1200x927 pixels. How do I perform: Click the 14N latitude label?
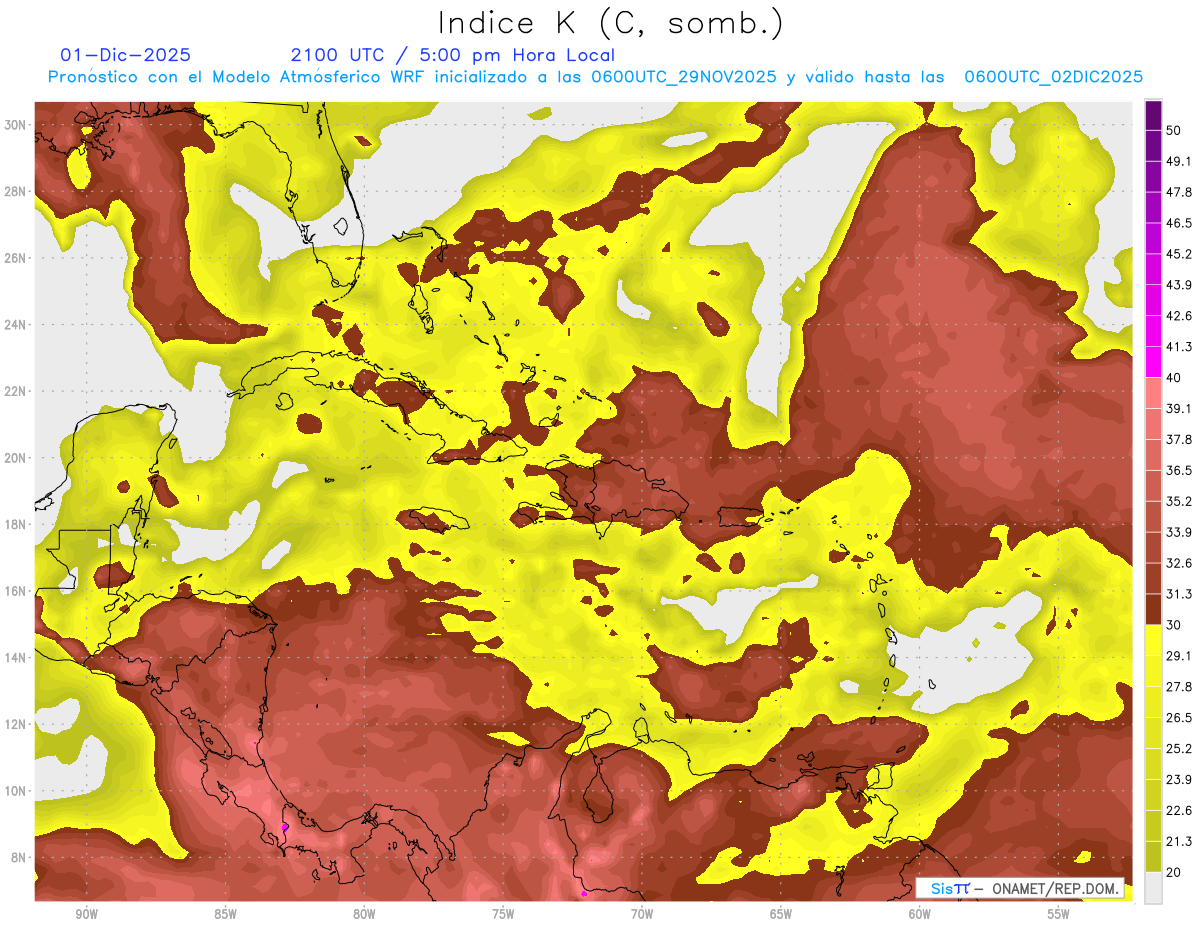pyautogui.click(x=17, y=658)
